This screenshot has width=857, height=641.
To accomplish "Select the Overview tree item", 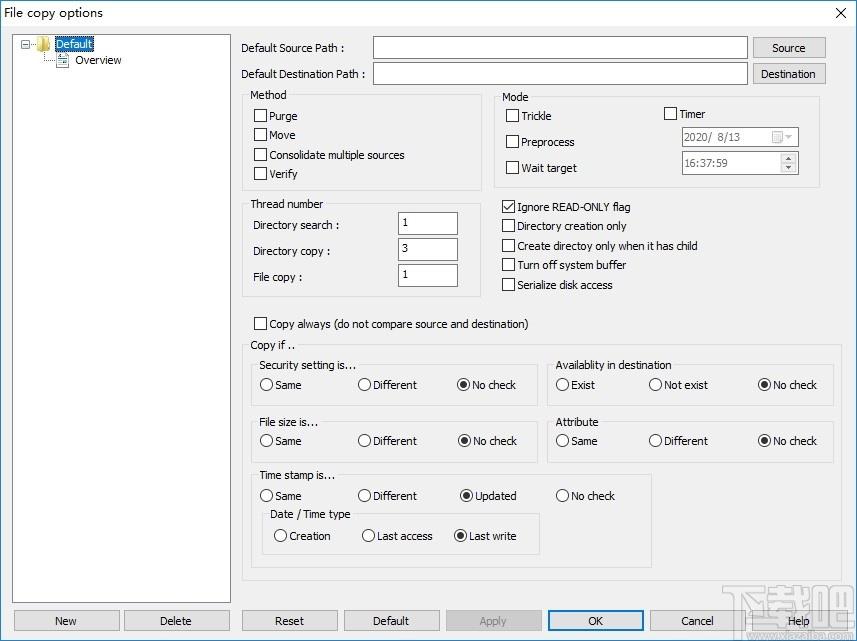I will click(98, 60).
